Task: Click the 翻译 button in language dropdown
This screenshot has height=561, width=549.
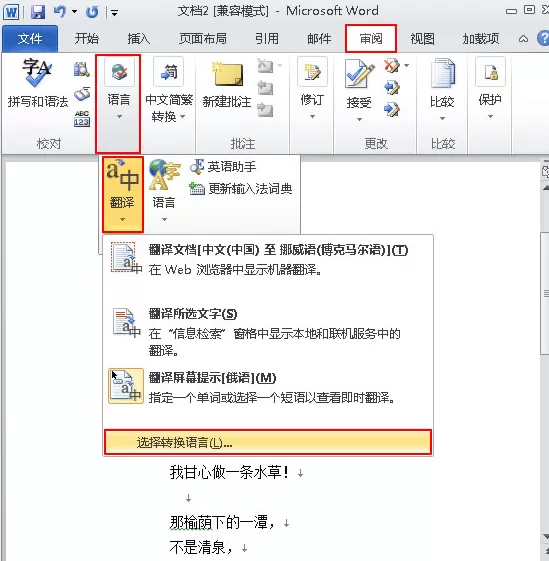Action: pos(122,194)
